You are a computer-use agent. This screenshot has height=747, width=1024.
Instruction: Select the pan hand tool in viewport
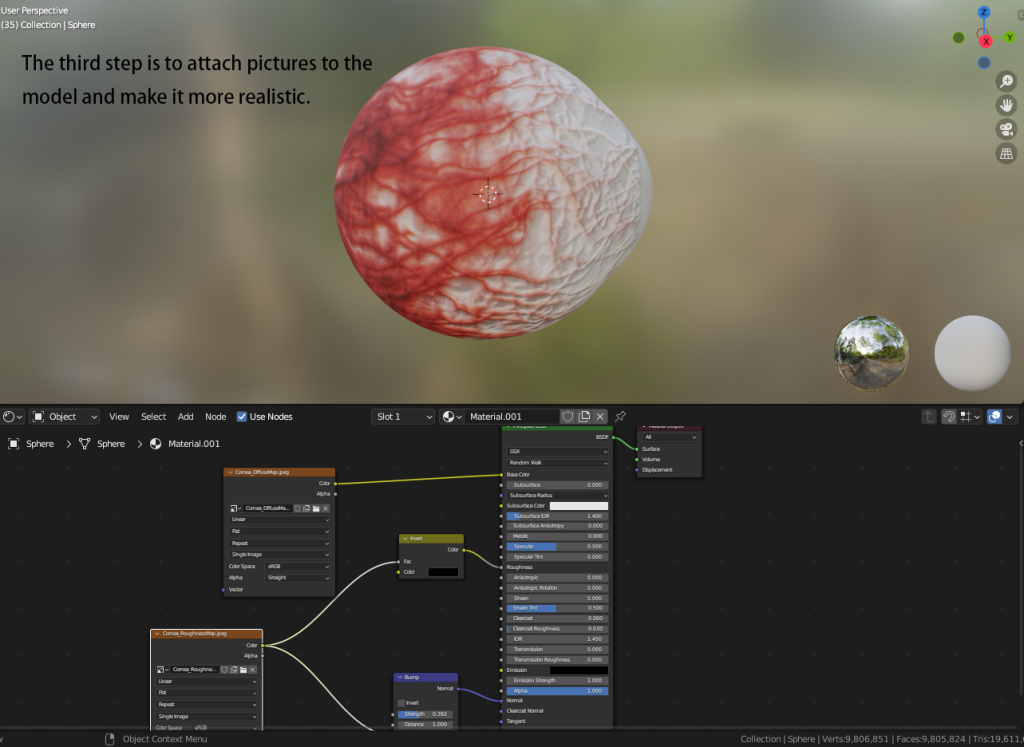tap(1006, 105)
